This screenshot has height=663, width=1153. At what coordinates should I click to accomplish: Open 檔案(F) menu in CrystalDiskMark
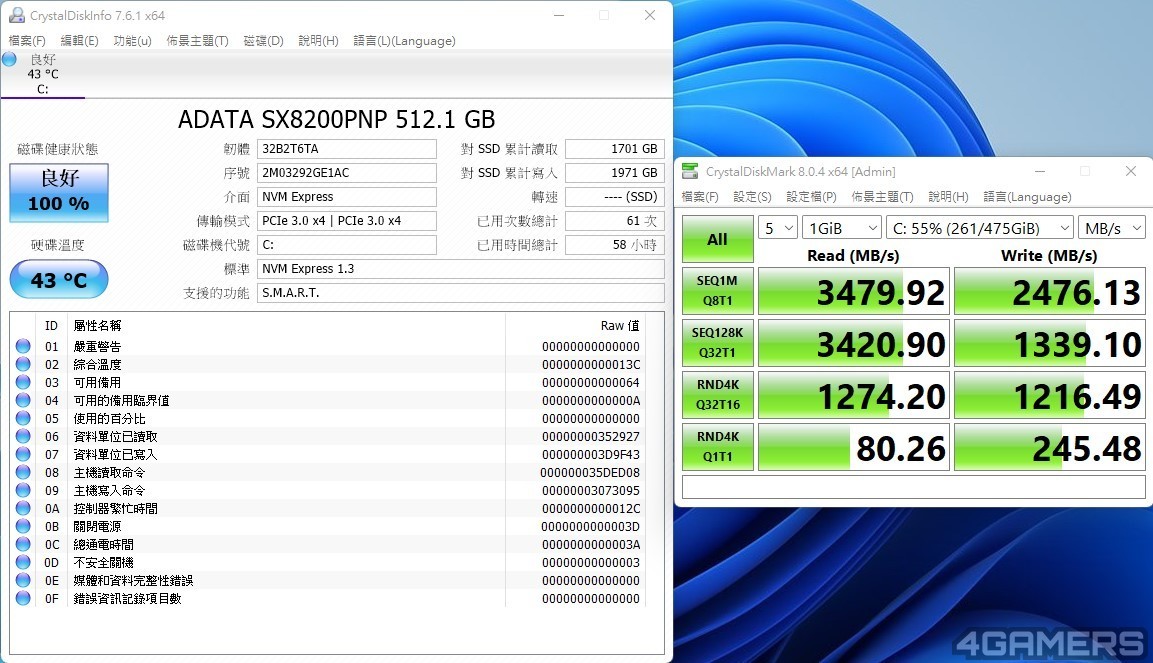tap(700, 196)
